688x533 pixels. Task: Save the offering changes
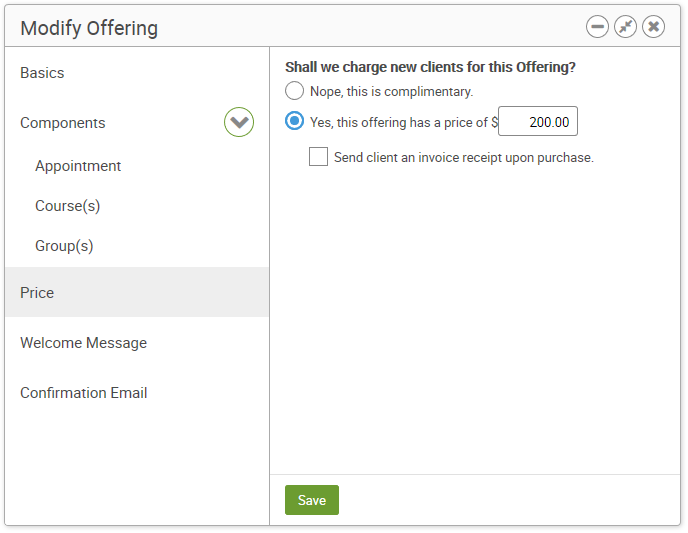(312, 500)
